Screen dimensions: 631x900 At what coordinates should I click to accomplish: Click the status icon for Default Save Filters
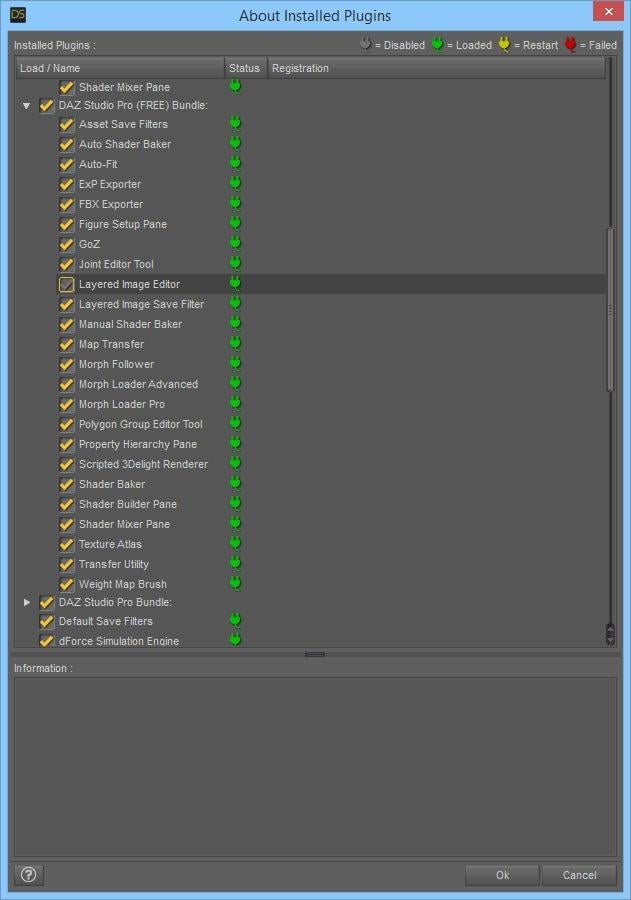pyautogui.click(x=235, y=620)
